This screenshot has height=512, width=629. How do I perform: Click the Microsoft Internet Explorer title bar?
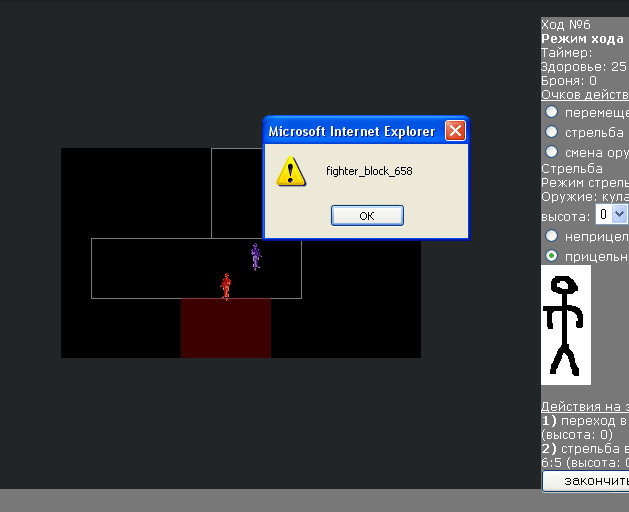tap(353, 131)
